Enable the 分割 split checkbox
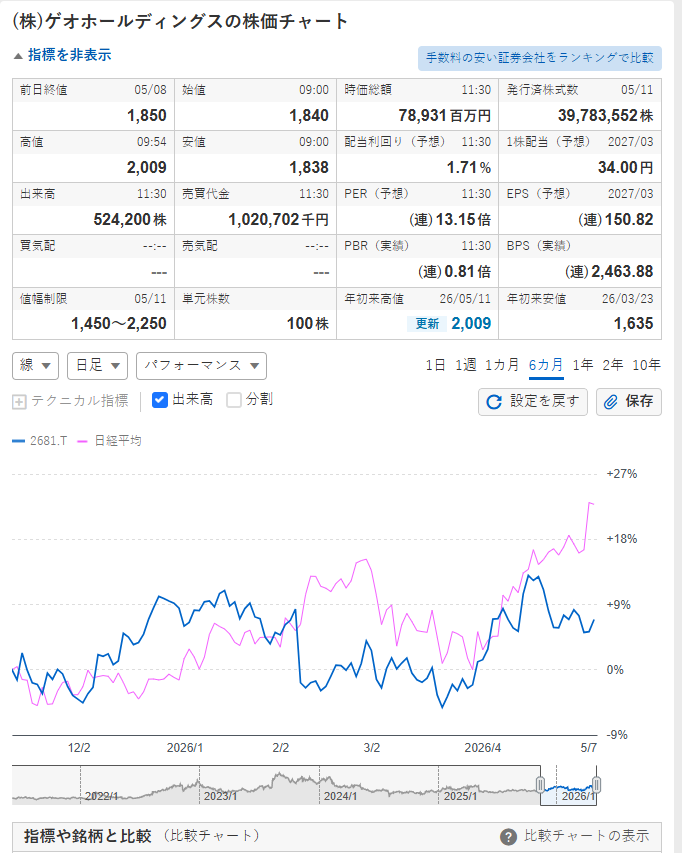682x853 pixels. (x=234, y=400)
